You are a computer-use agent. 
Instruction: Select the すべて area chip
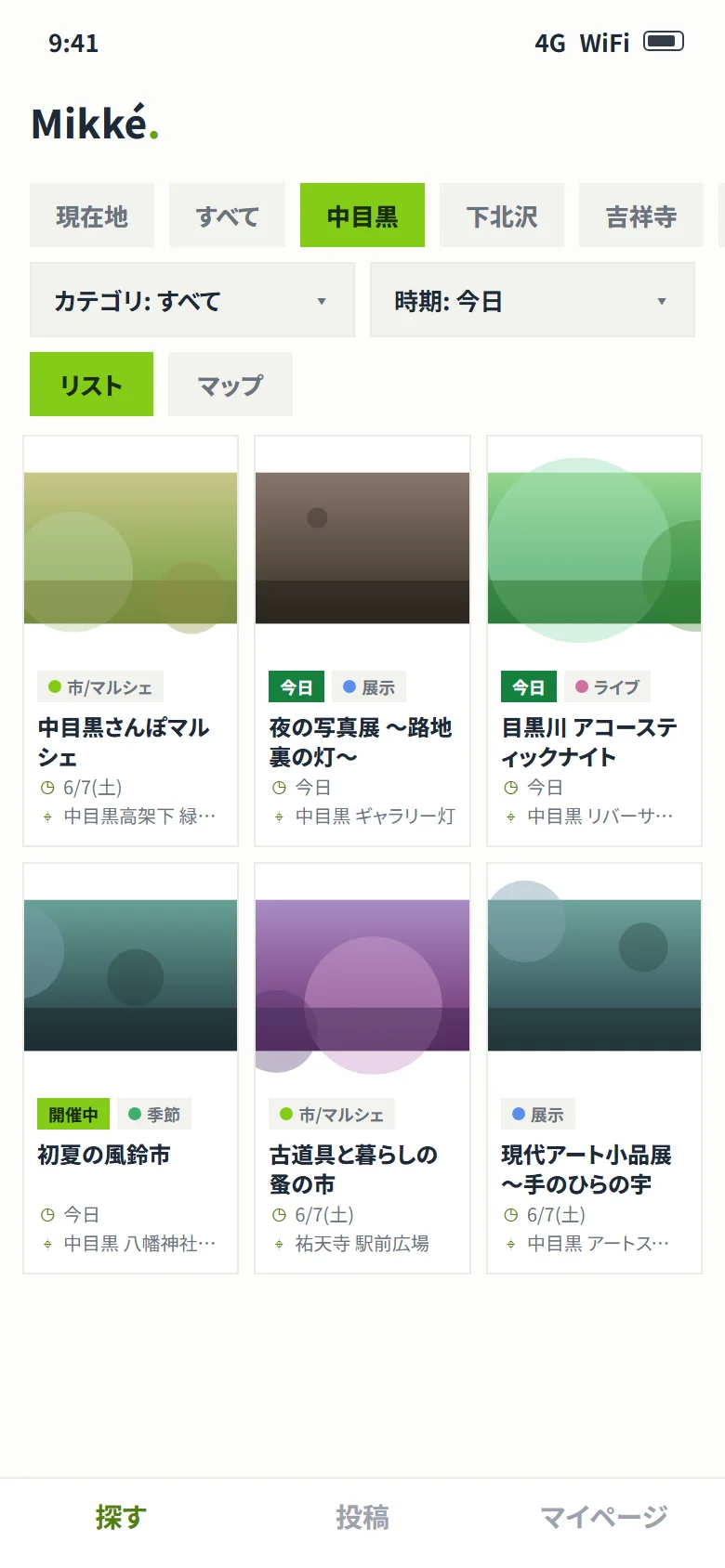tap(228, 216)
